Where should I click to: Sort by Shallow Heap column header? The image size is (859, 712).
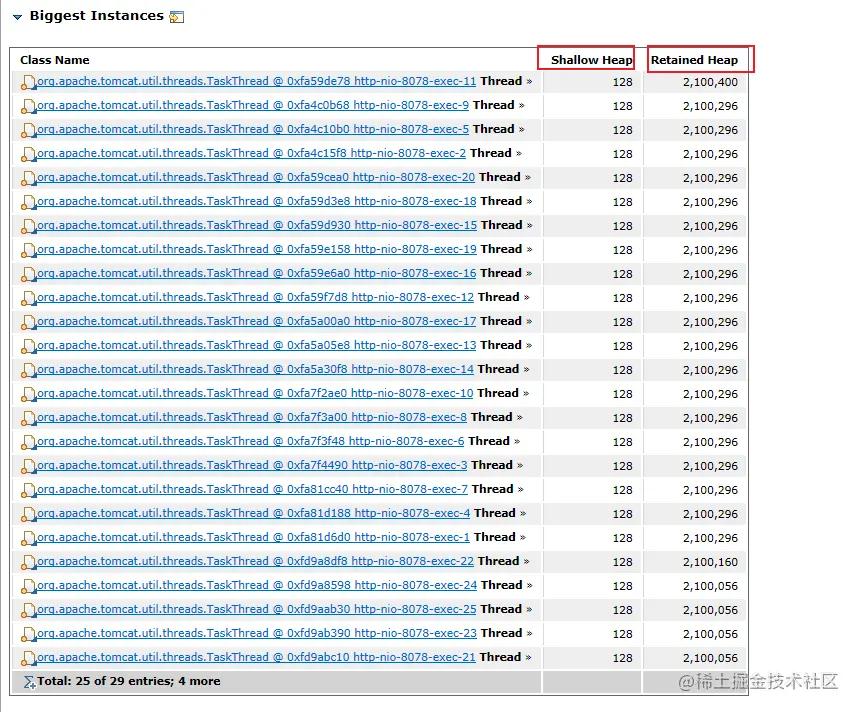point(592,60)
